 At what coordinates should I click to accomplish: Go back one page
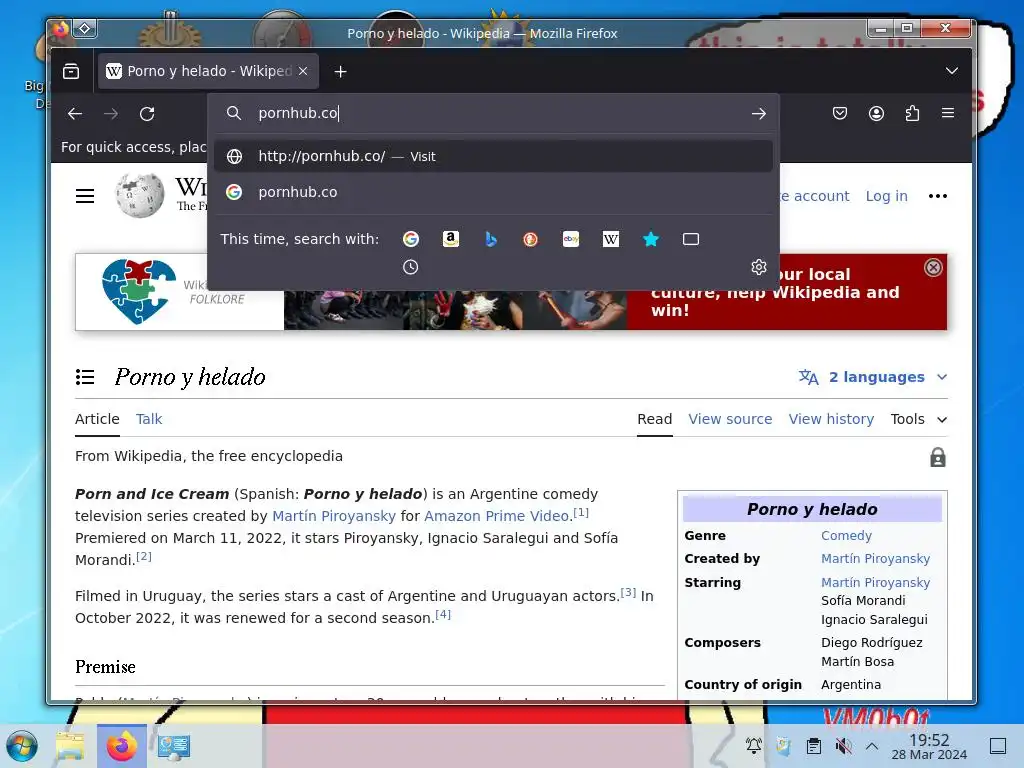click(75, 114)
